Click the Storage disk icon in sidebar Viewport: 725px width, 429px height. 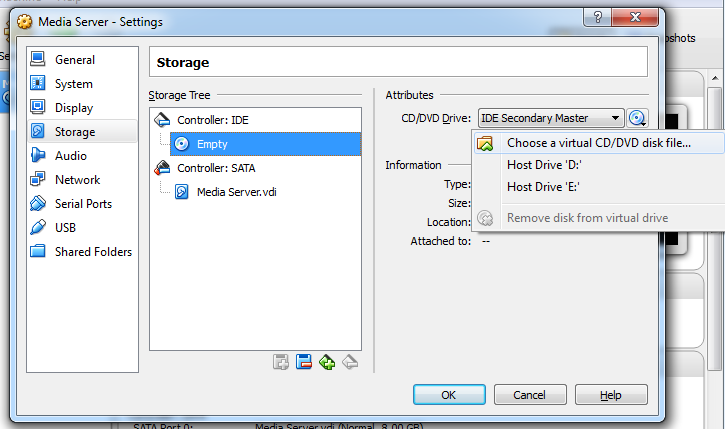(37, 131)
